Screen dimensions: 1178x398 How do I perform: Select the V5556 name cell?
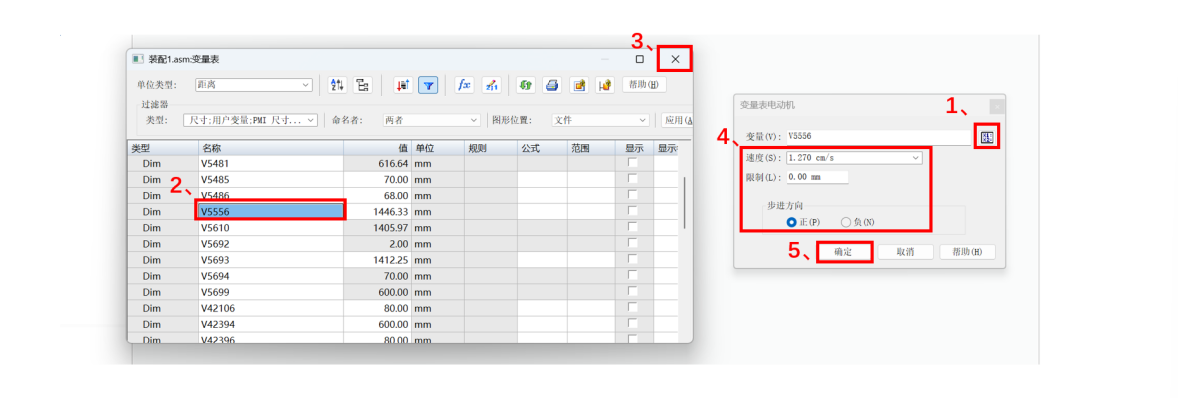(271, 212)
